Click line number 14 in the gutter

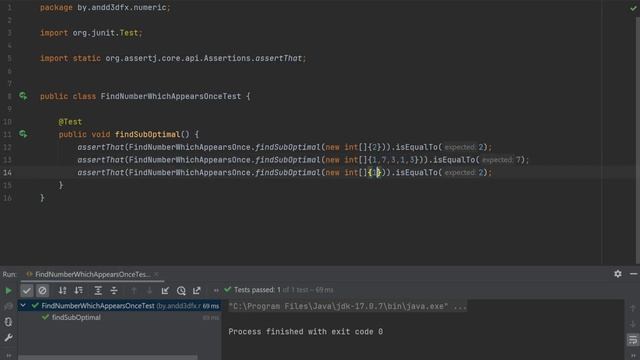8,173
